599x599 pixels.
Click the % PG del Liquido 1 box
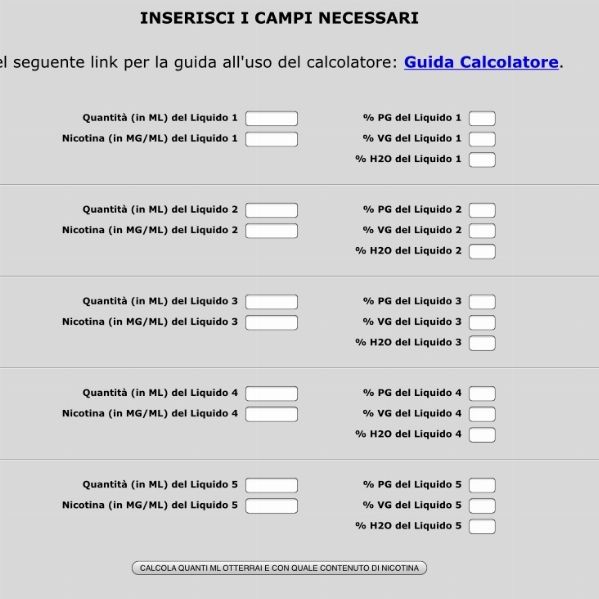(482, 118)
